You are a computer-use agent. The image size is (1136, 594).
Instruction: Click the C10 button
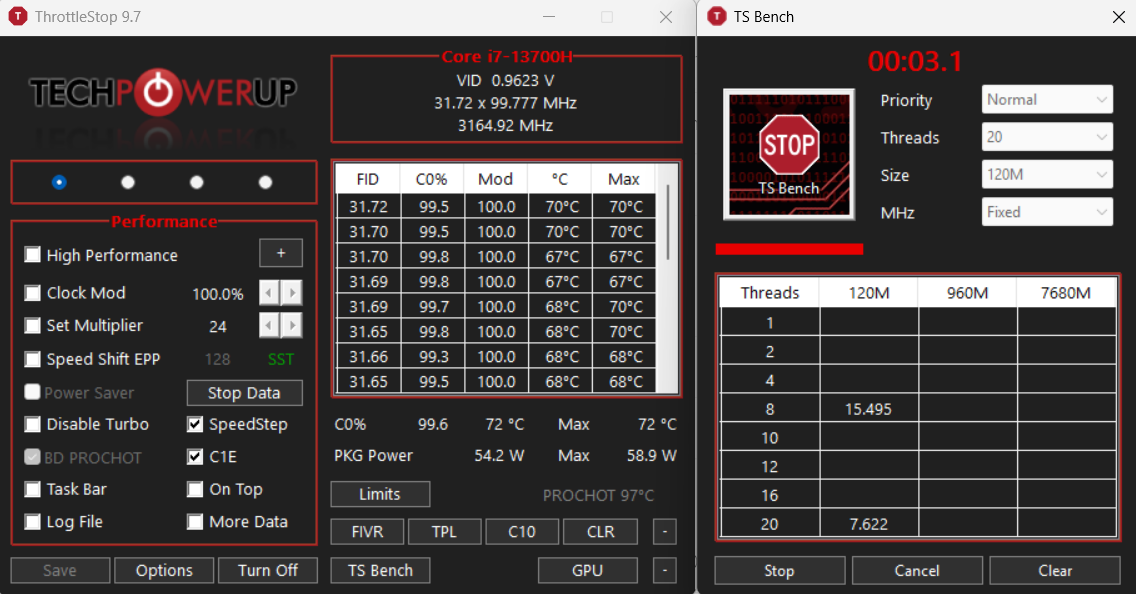(x=522, y=532)
